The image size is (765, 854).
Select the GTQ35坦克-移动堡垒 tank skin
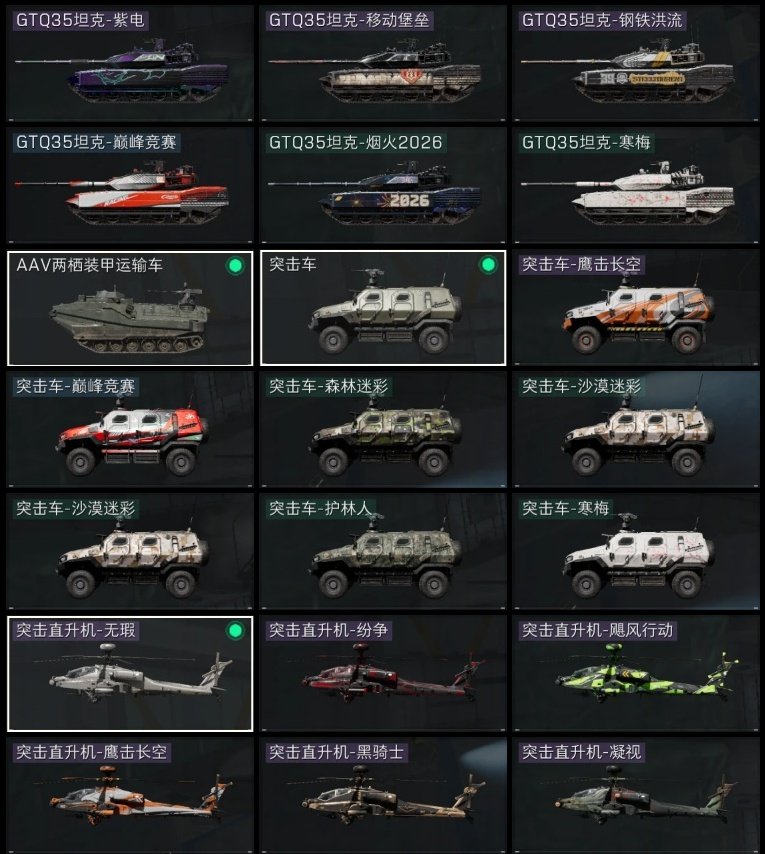click(383, 63)
